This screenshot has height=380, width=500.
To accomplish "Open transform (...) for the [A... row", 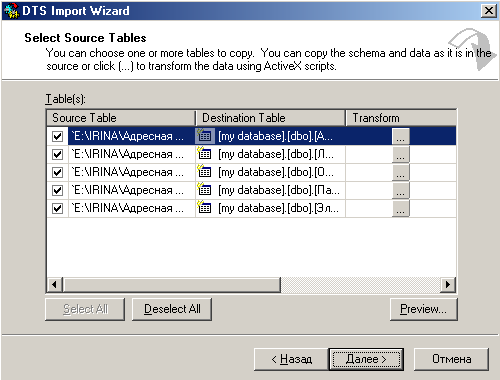I will coord(401,136).
